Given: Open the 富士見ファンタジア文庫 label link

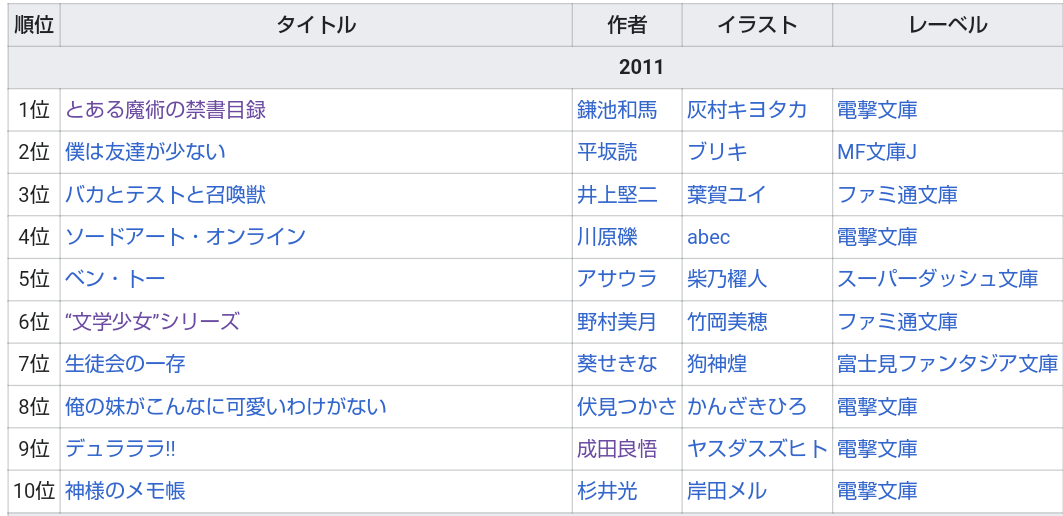Looking at the screenshot, I should 947,364.
